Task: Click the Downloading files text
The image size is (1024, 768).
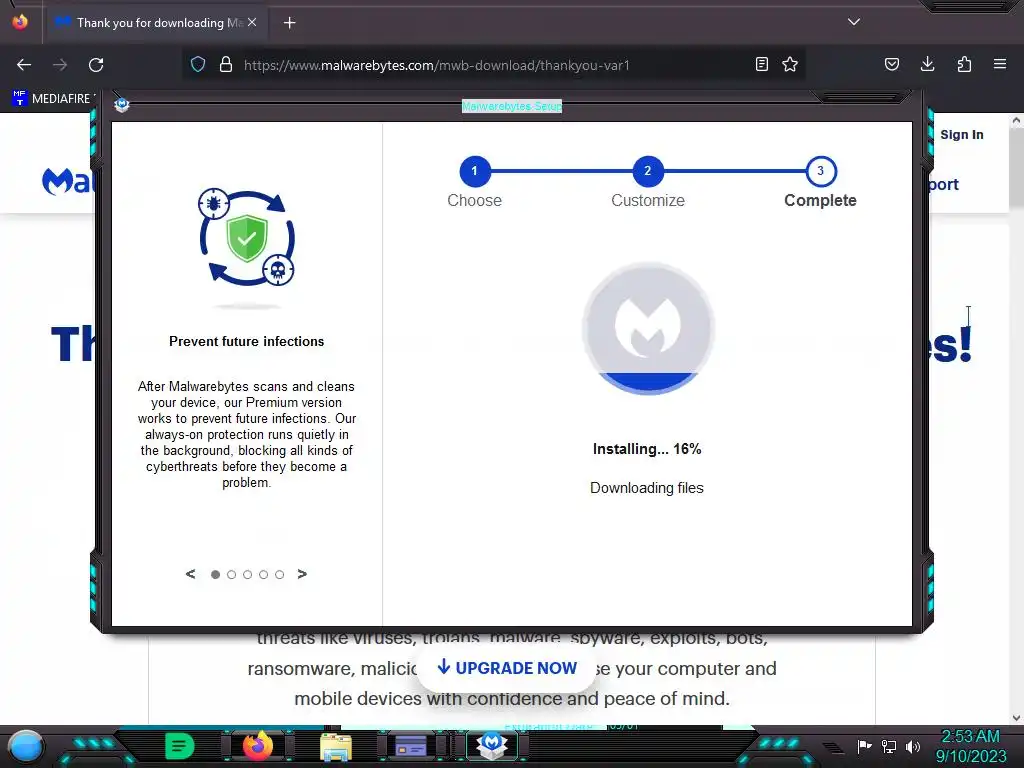Action: [x=647, y=488]
